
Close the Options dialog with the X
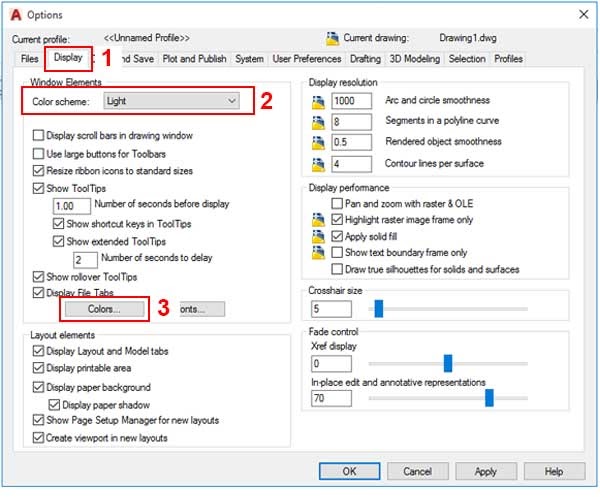coord(584,15)
